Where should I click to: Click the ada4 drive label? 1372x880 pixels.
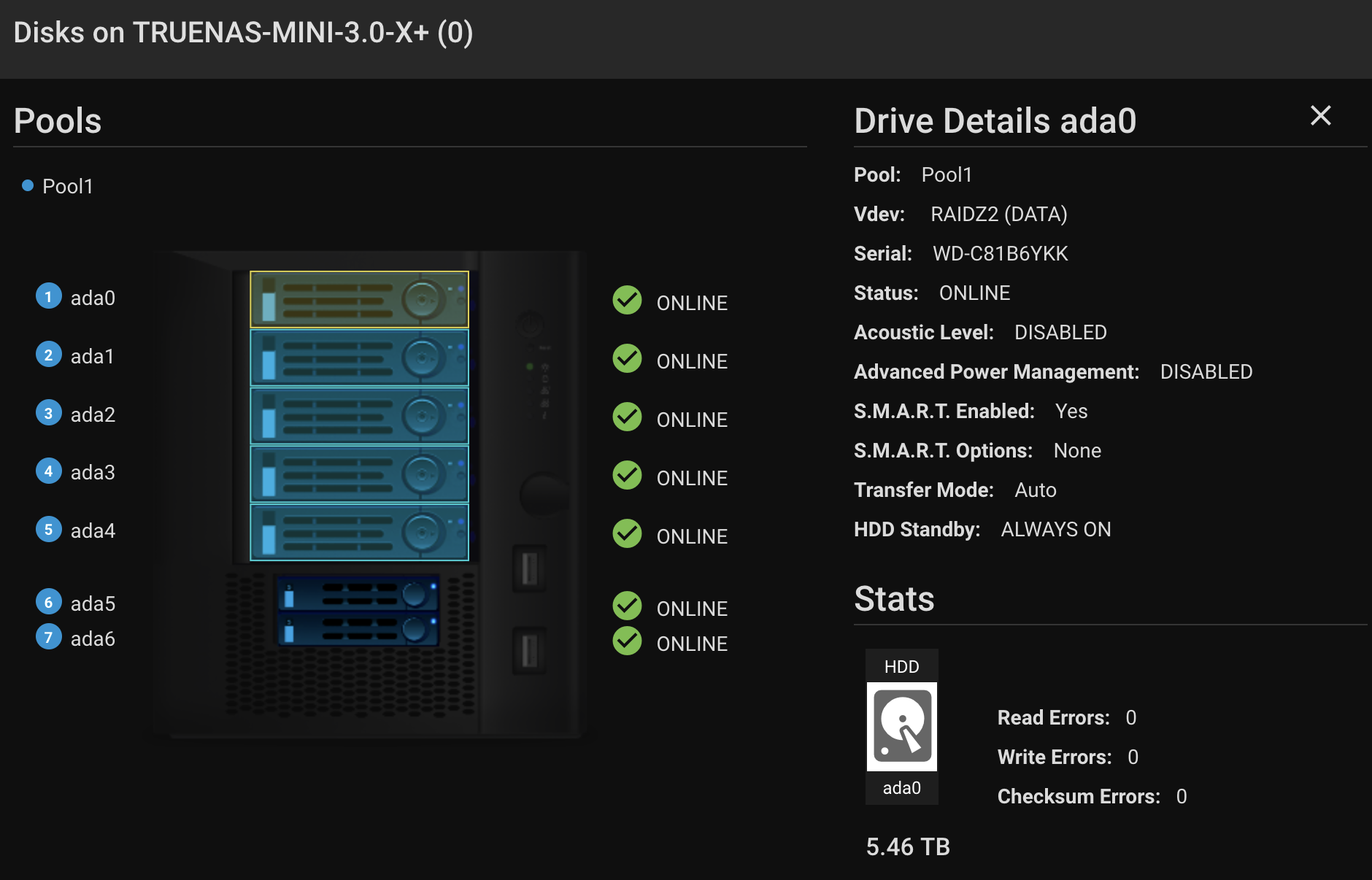click(x=93, y=531)
